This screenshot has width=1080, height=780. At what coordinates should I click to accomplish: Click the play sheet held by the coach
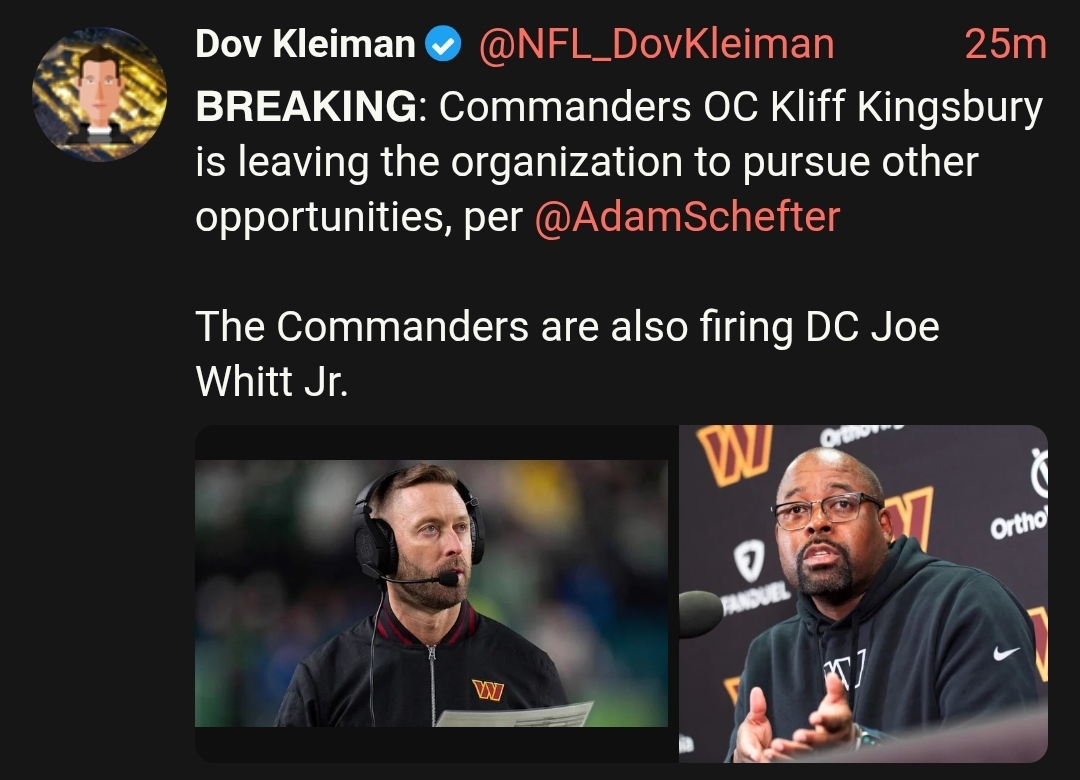pyautogui.click(x=515, y=715)
